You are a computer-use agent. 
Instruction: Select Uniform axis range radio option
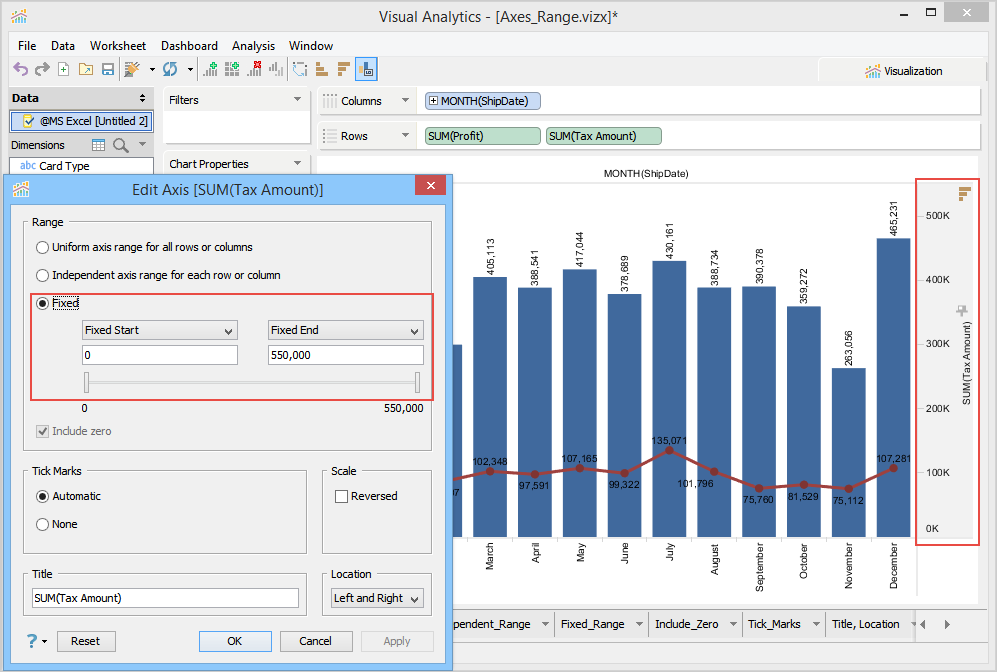click(42, 247)
